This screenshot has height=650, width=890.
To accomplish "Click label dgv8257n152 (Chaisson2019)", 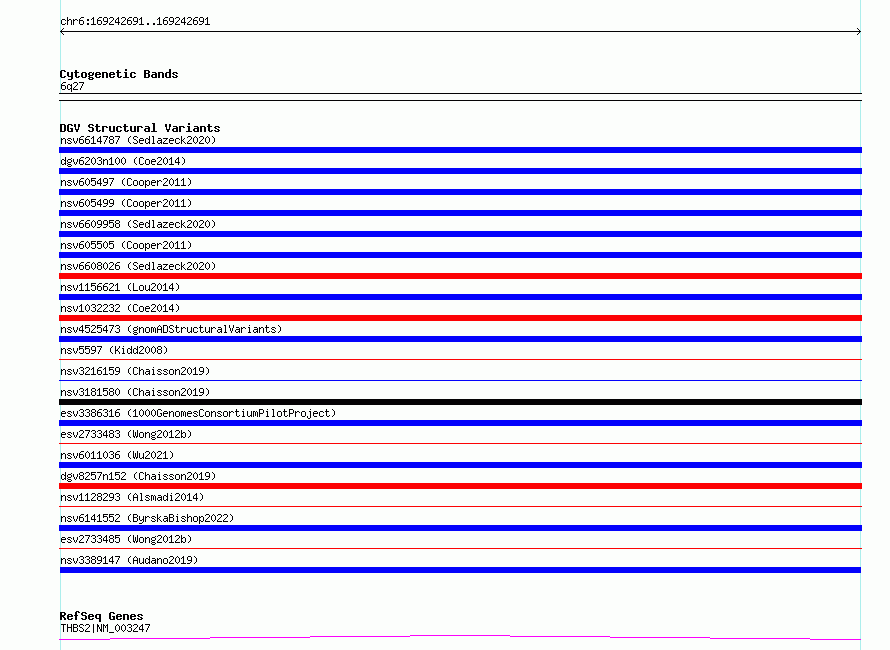I will [x=138, y=476].
